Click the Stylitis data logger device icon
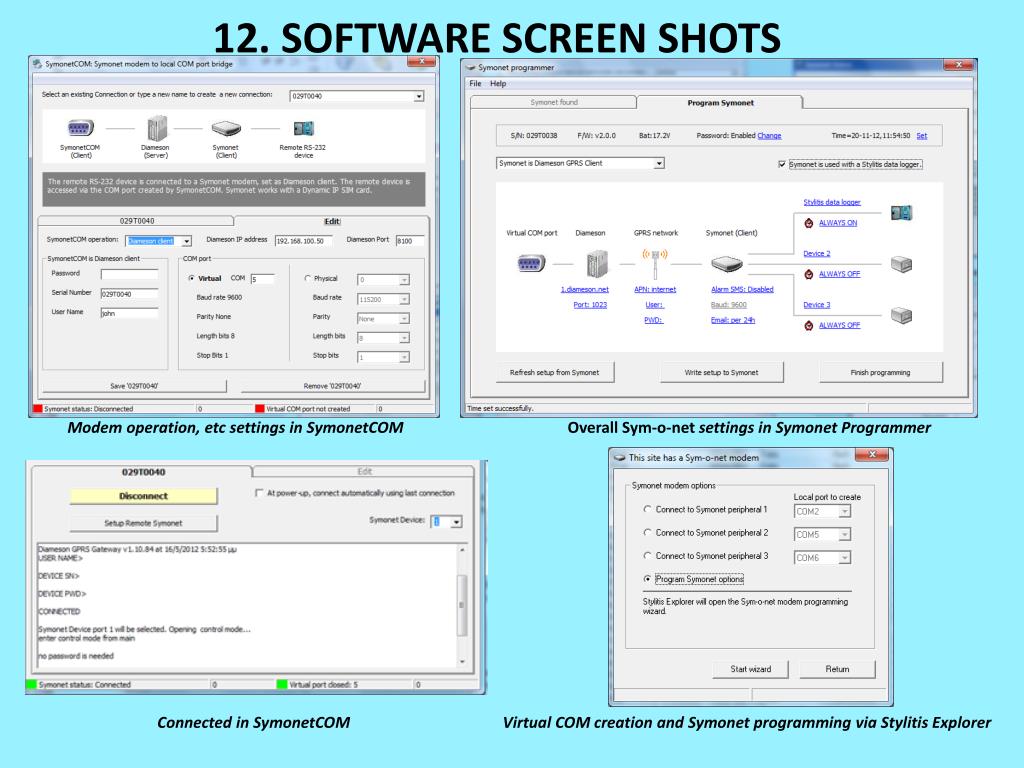The image size is (1024, 768). (x=901, y=212)
